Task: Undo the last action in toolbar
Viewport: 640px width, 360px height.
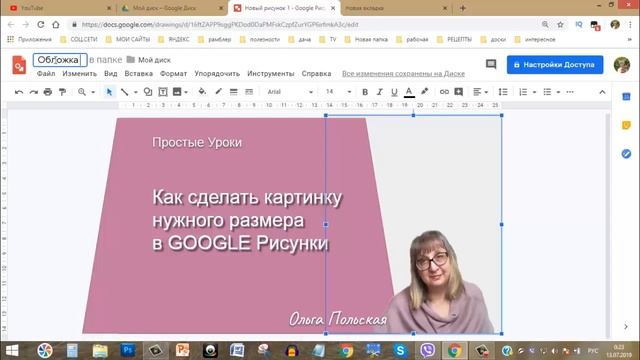Action: click(x=19, y=92)
